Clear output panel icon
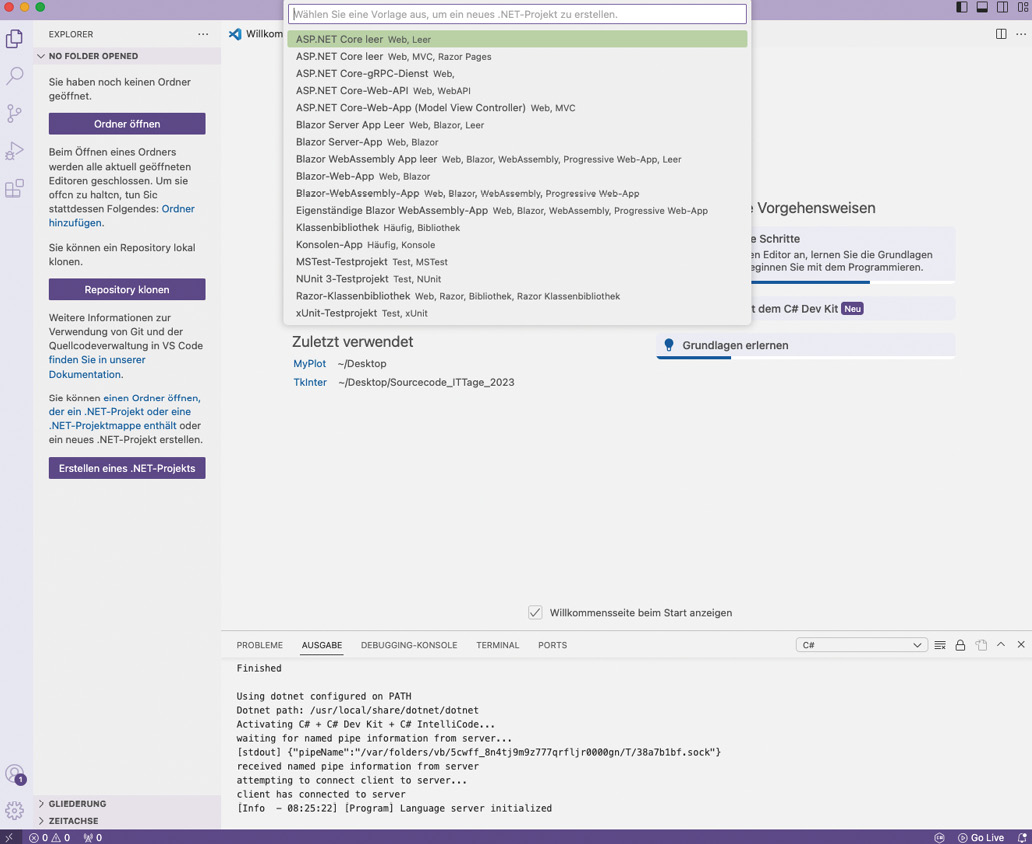 click(x=940, y=645)
